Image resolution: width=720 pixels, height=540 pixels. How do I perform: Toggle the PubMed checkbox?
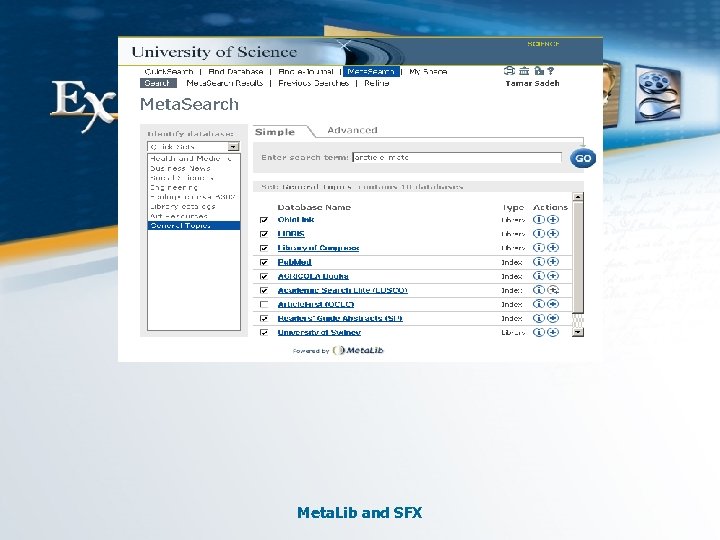264,262
